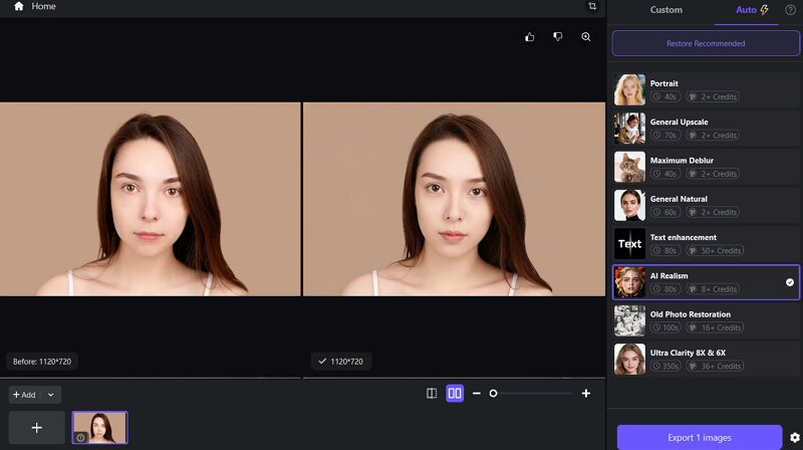Select the Text enhancement model

[706, 244]
